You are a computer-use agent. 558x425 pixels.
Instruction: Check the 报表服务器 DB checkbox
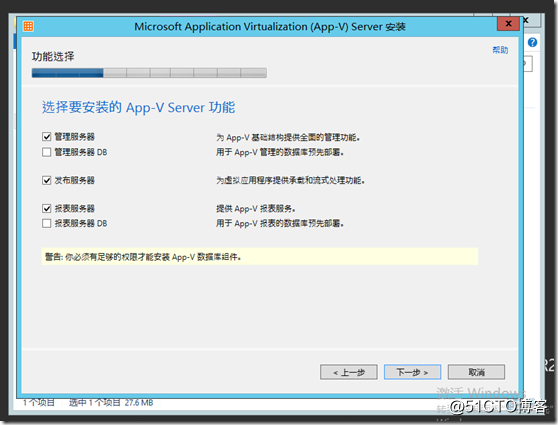tap(47, 224)
